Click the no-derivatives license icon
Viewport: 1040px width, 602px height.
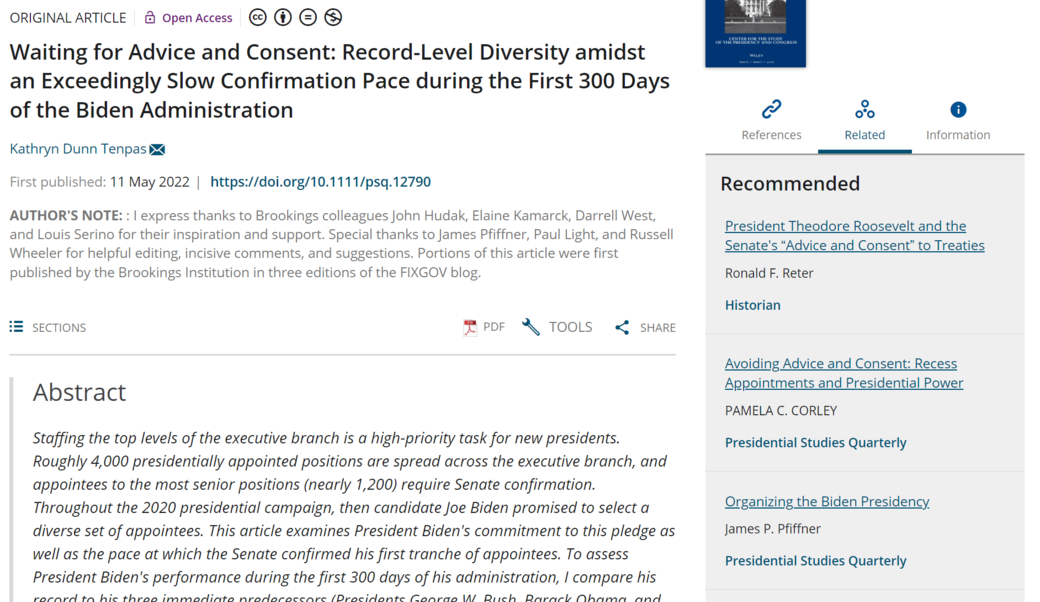pyautogui.click(x=308, y=17)
